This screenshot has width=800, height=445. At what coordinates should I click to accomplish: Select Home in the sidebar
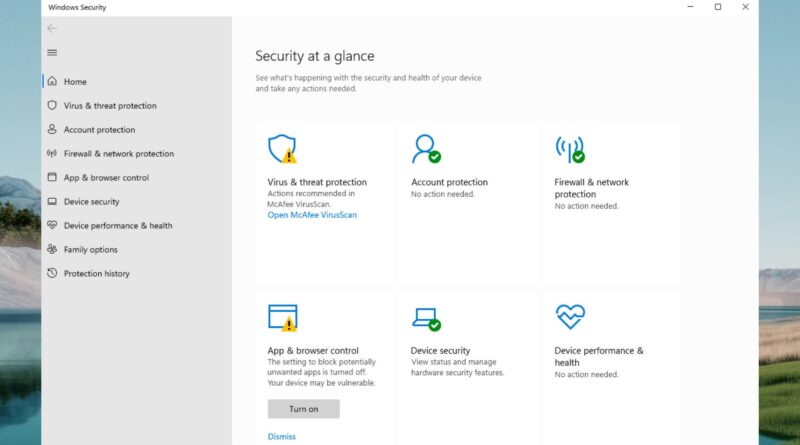click(75, 82)
